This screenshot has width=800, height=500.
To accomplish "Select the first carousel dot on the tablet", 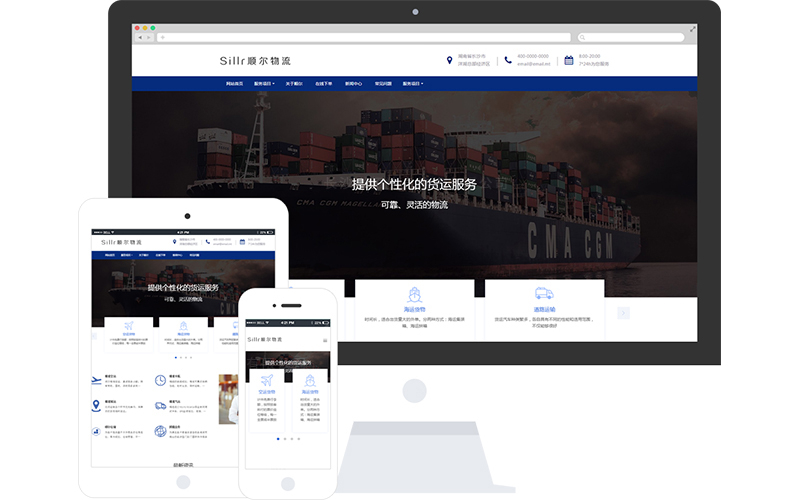I will pyautogui.click(x=176, y=358).
